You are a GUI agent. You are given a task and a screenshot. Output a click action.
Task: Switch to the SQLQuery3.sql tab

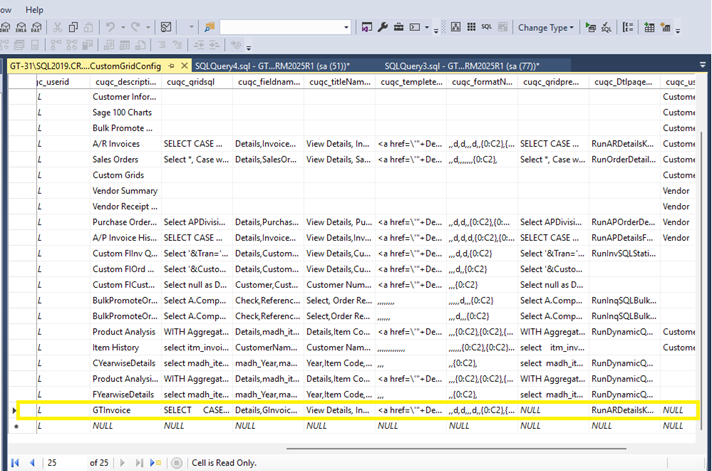[461, 65]
